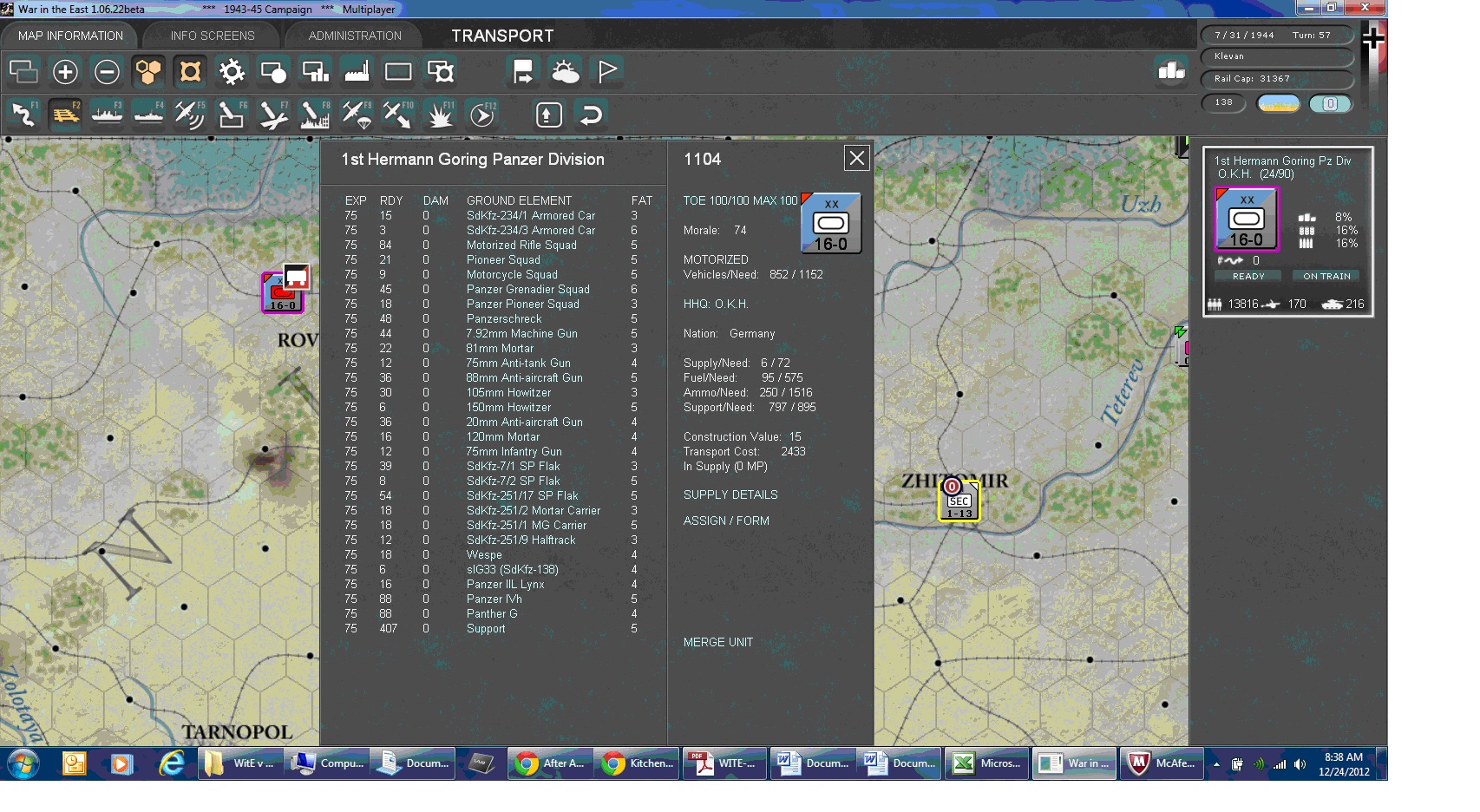The image size is (1480, 812).
Task: Click the boxed up-arrow icon
Action: [x=549, y=115]
